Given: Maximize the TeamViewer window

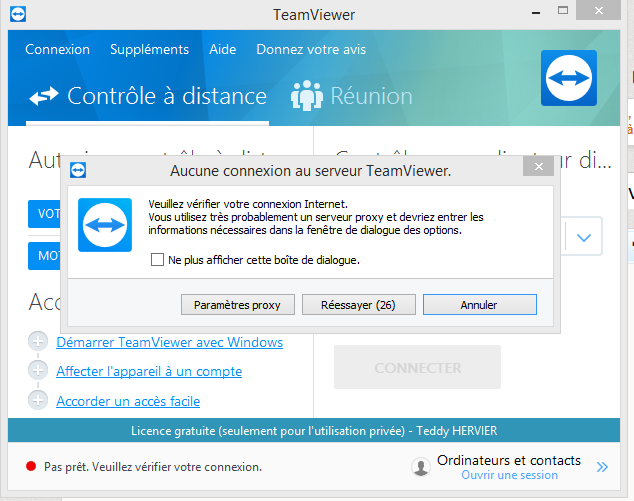Looking at the screenshot, I should click(x=563, y=11).
